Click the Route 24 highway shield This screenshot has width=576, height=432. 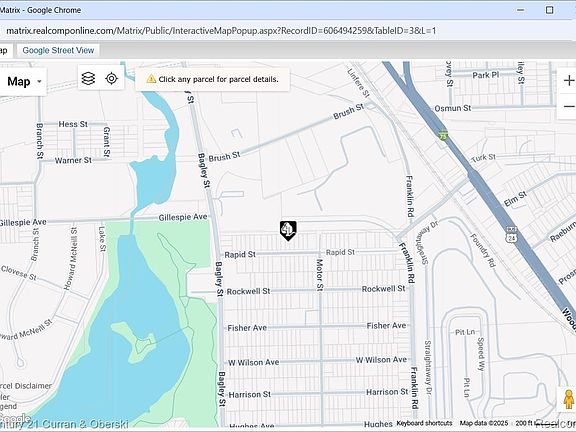[512, 234]
